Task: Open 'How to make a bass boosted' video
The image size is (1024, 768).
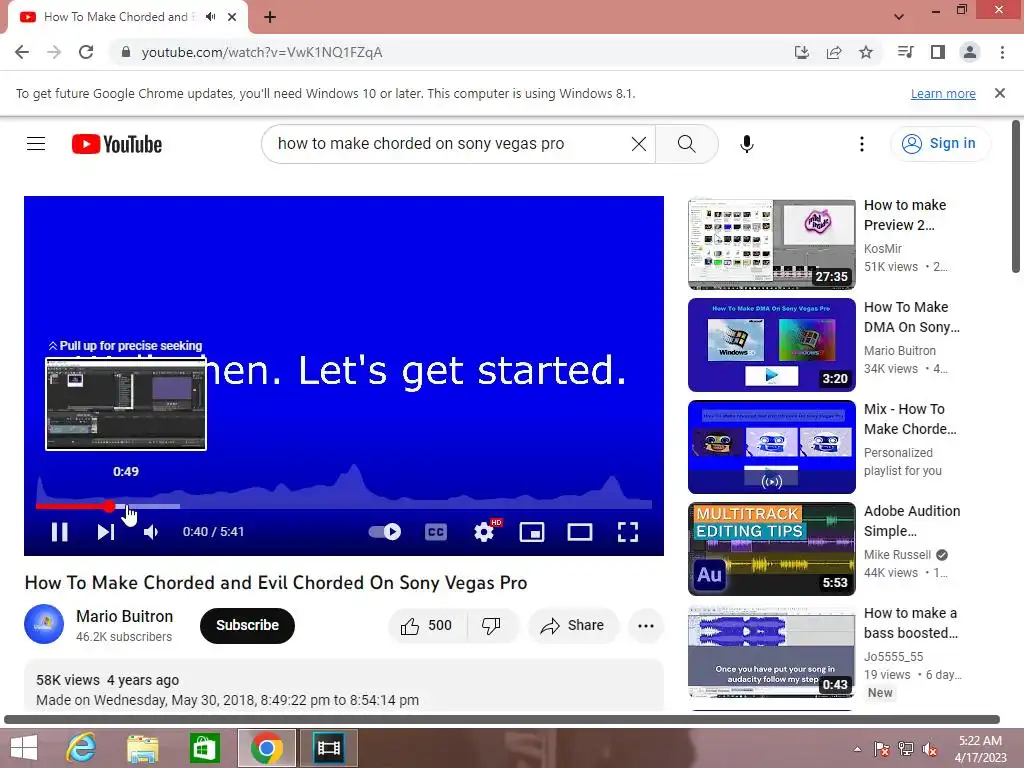Action: [x=771, y=652]
